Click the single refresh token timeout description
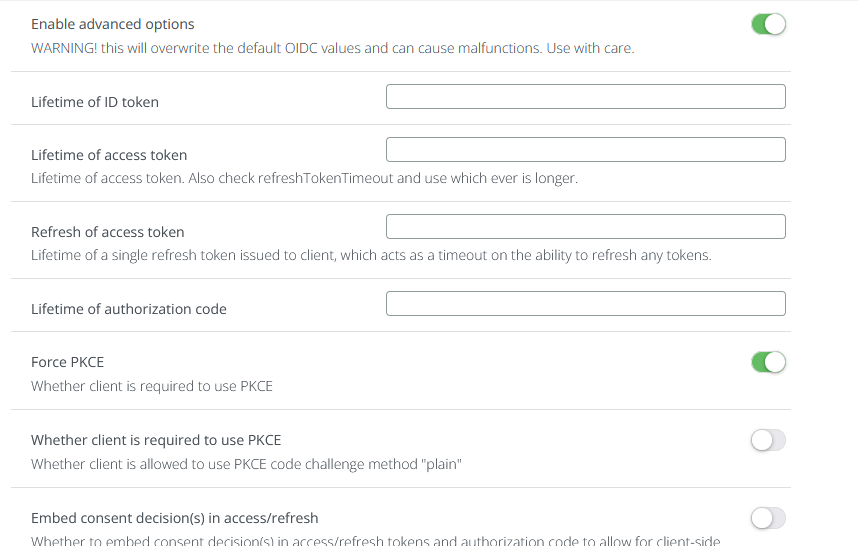859x546 pixels. [371, 256]
